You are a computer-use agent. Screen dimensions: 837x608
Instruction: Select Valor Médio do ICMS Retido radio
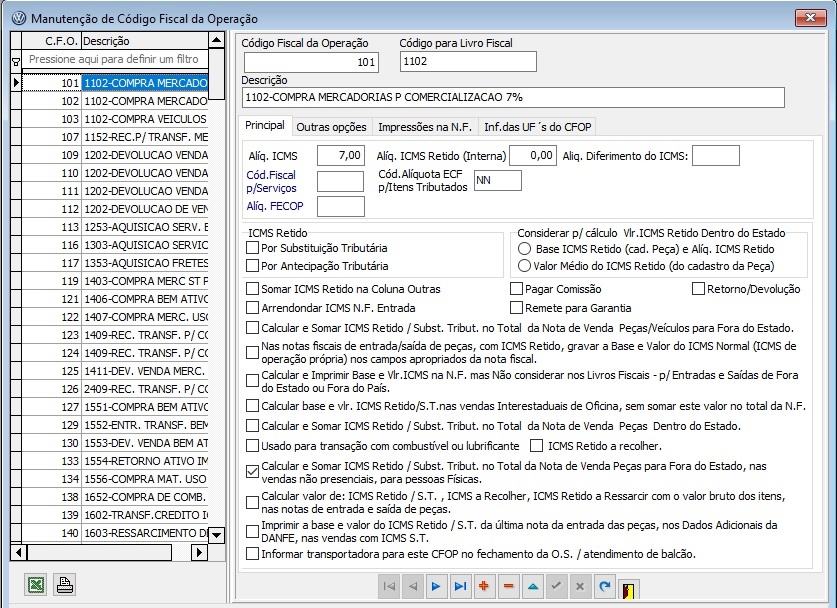525,266
